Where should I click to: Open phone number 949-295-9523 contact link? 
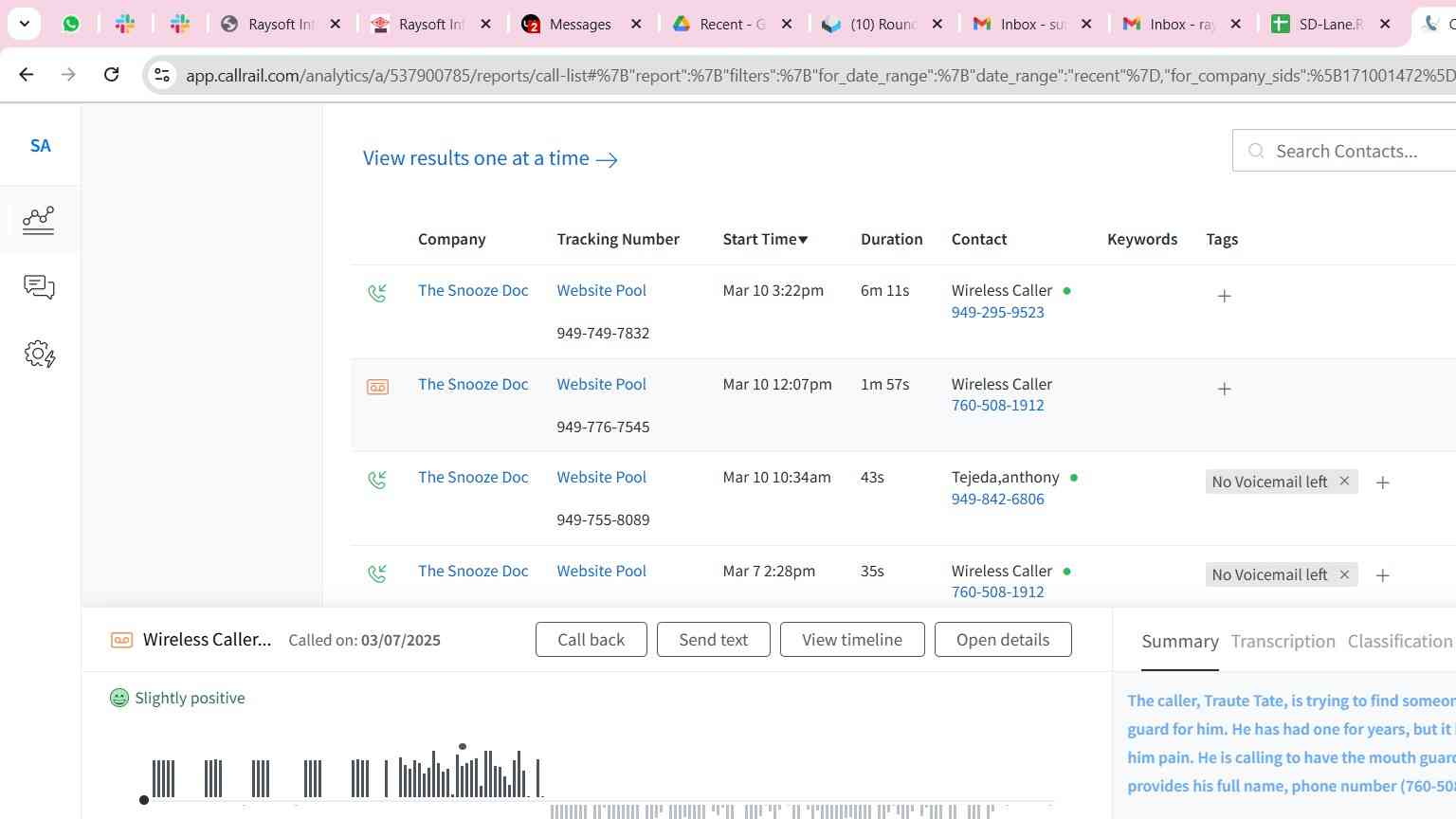tap(997, 312)
